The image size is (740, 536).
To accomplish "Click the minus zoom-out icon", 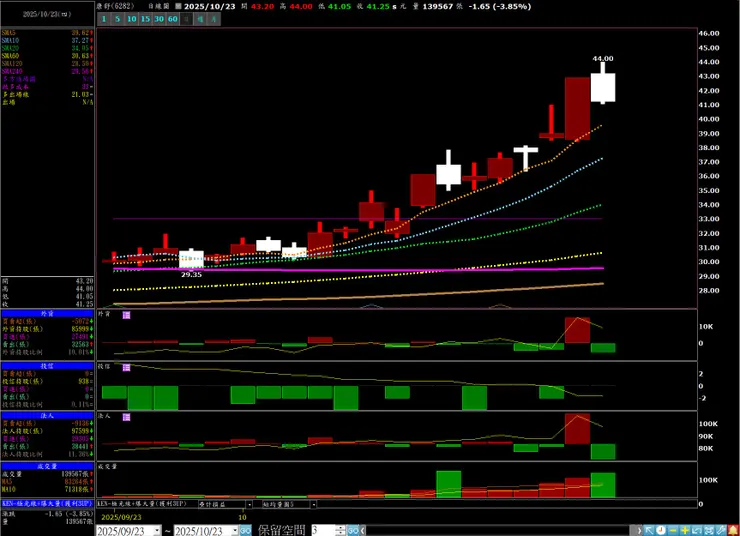I will point(673,530).
